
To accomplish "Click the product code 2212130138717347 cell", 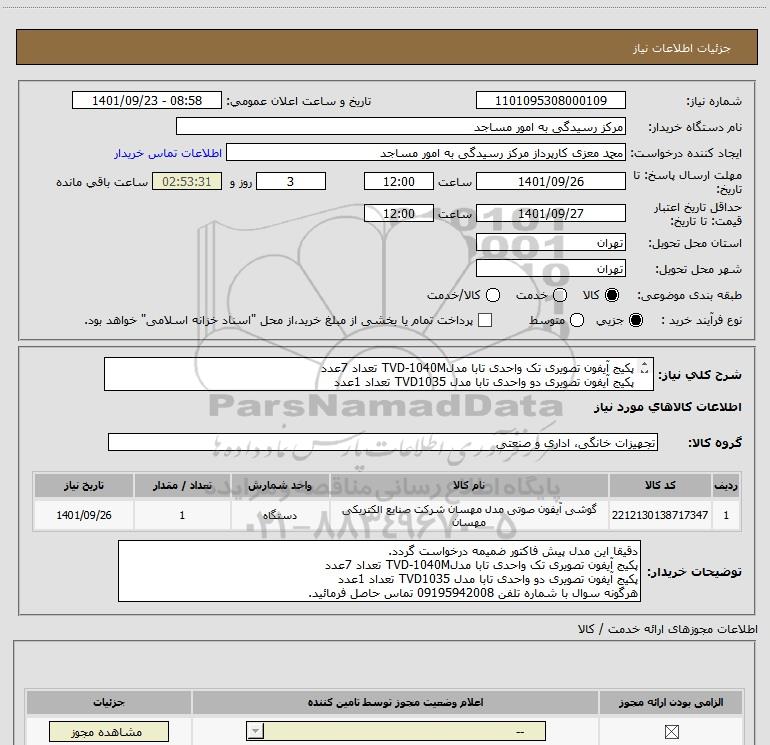I will click(660, 515).
